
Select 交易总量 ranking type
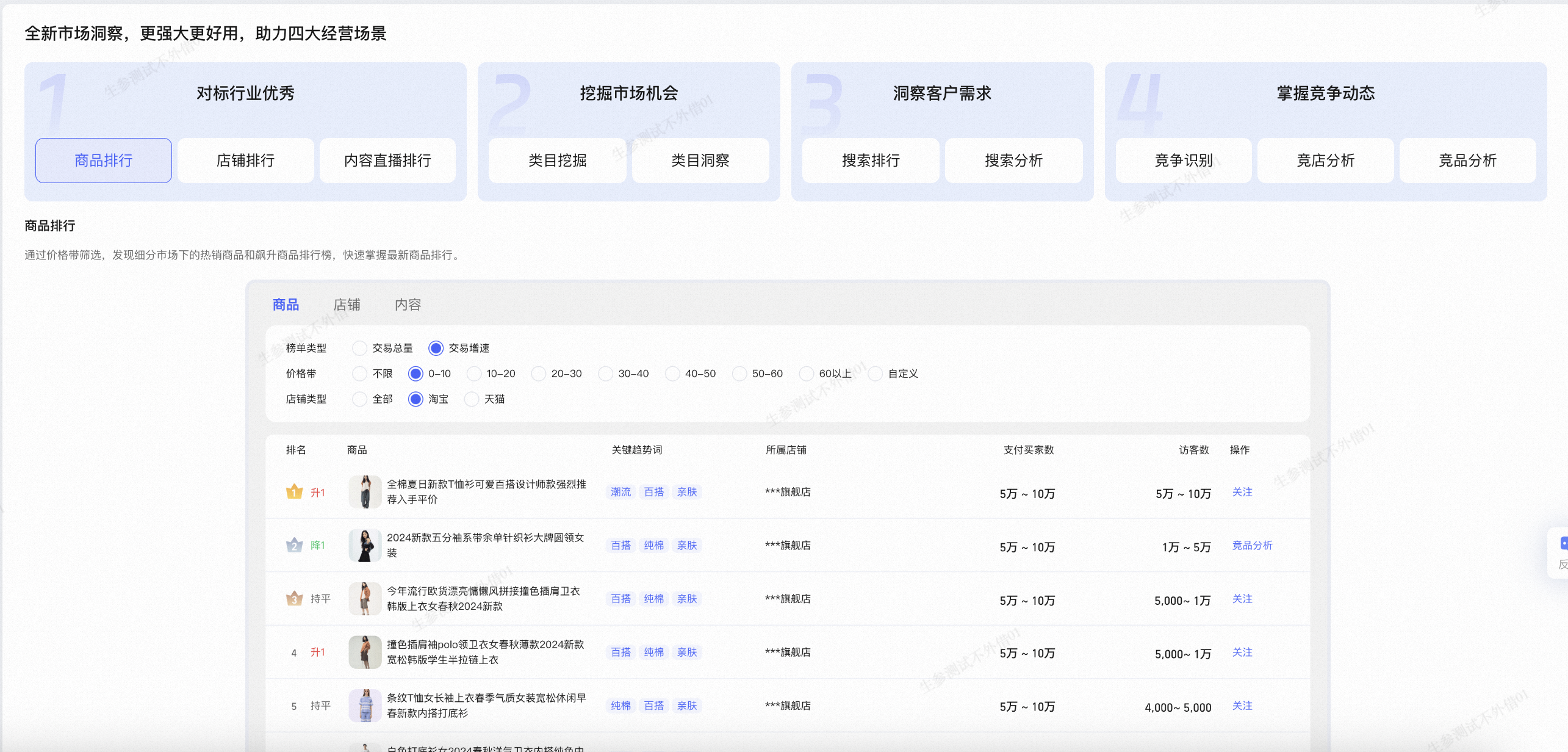pyautogui.click(x=359, y=348)
